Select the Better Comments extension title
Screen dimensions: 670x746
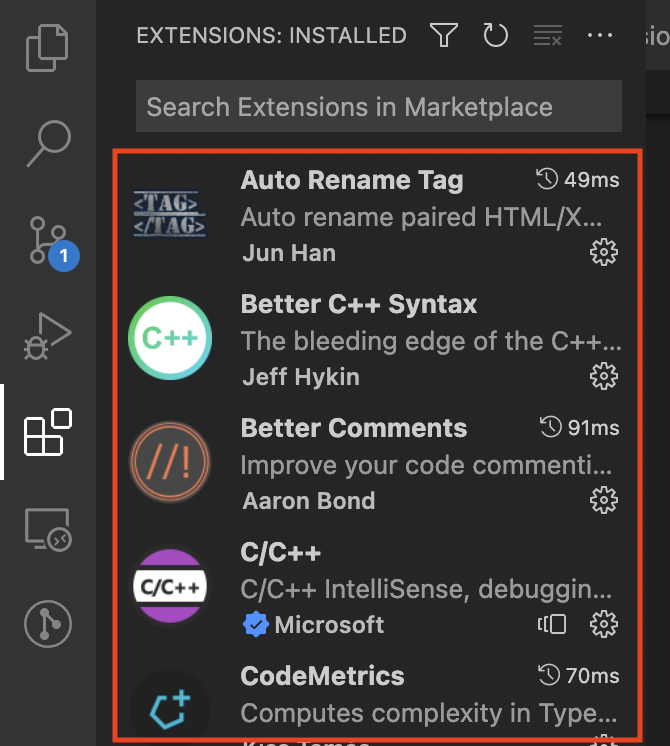pos(354,428)
